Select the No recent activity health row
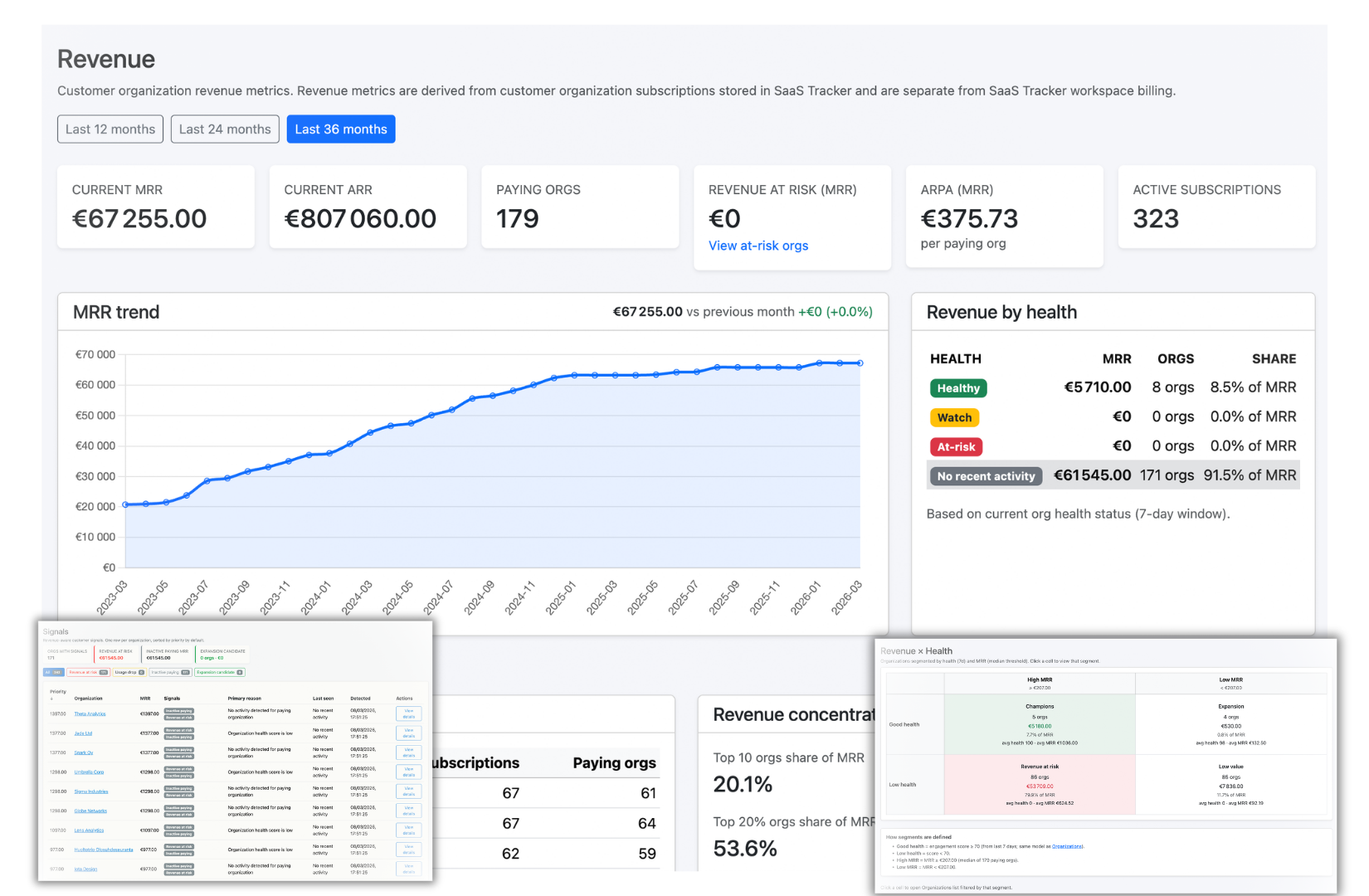Image resolution: width=1369 pixels, height=896 pixels. click(986, 475)
